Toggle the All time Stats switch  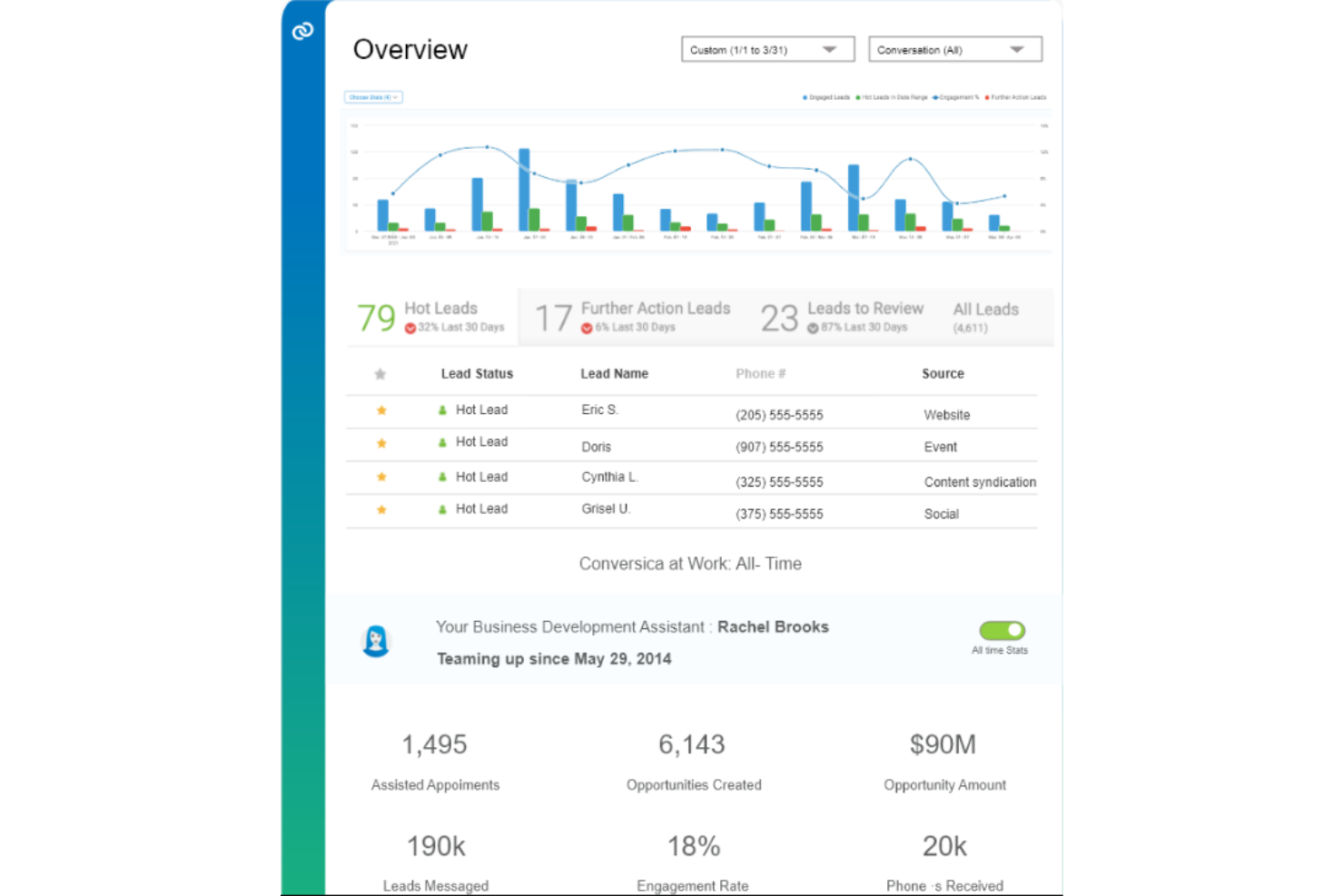(1002, 630)
